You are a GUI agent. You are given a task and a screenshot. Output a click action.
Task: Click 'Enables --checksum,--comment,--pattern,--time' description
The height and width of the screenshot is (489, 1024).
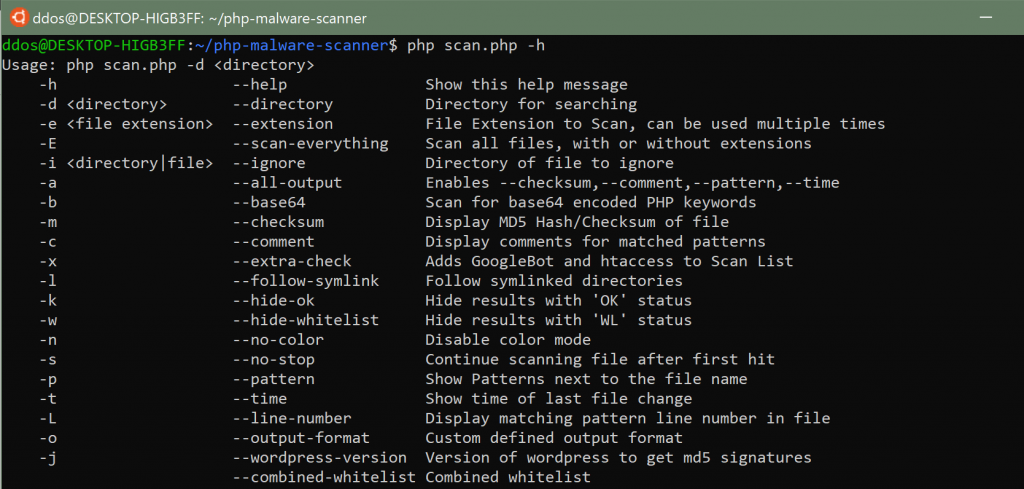[x=632, y=183]
